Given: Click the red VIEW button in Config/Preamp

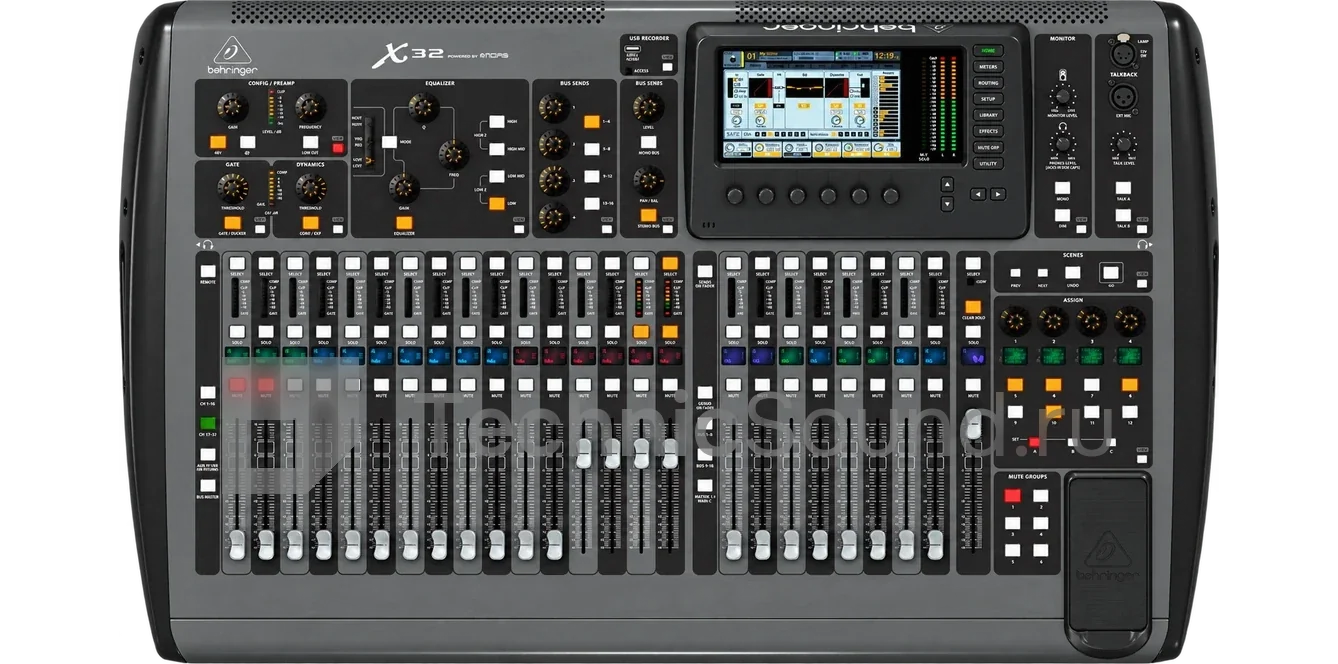Looking at the screenshot, I should click(338, 148).
